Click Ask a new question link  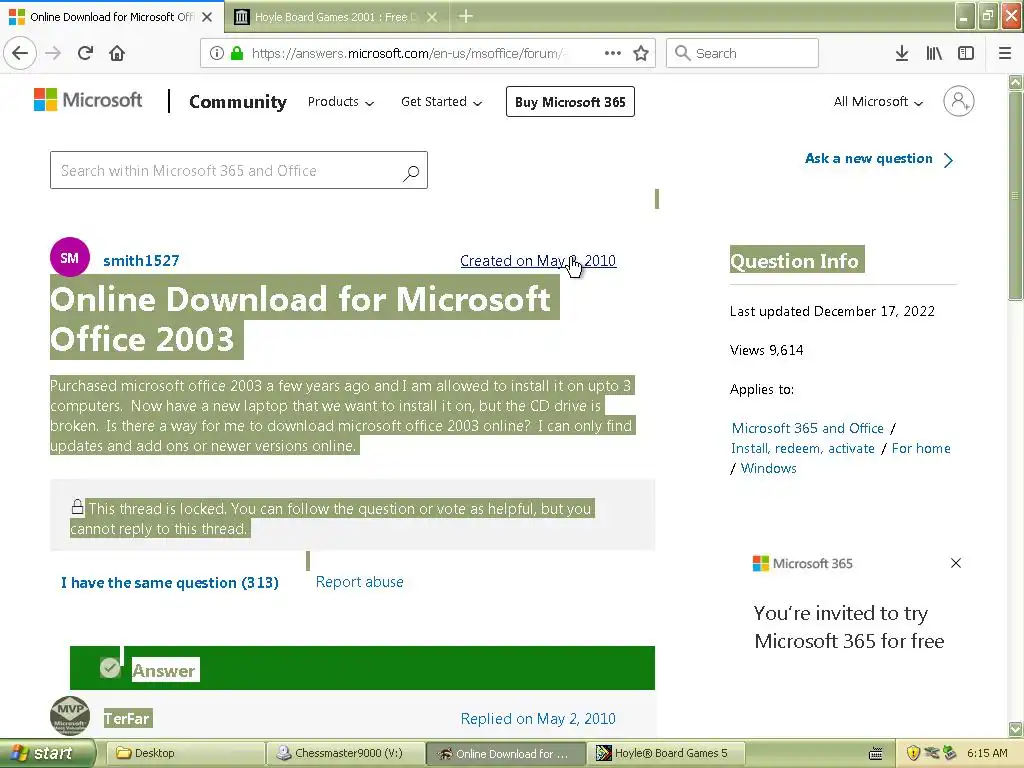click(879, 159)
